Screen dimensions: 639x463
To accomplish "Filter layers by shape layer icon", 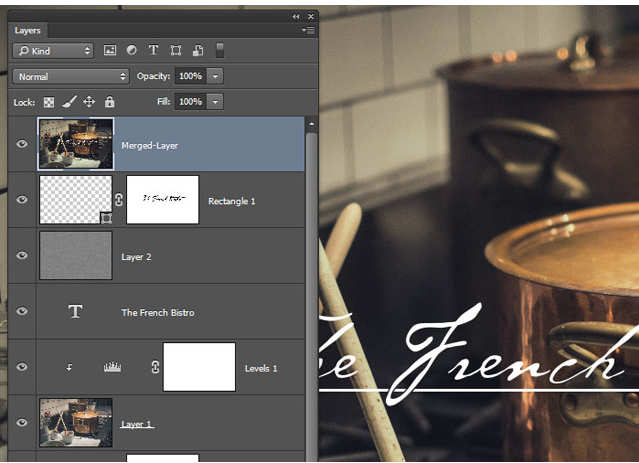I will [x=176, y=50].
